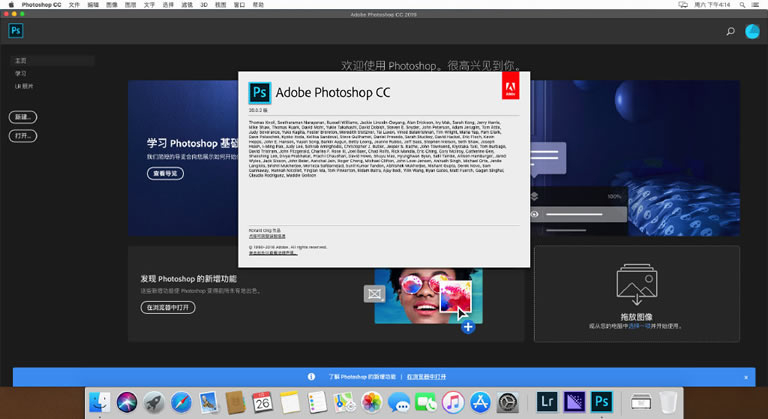Open Photos app from the Dock

click(x=371, y=402)
